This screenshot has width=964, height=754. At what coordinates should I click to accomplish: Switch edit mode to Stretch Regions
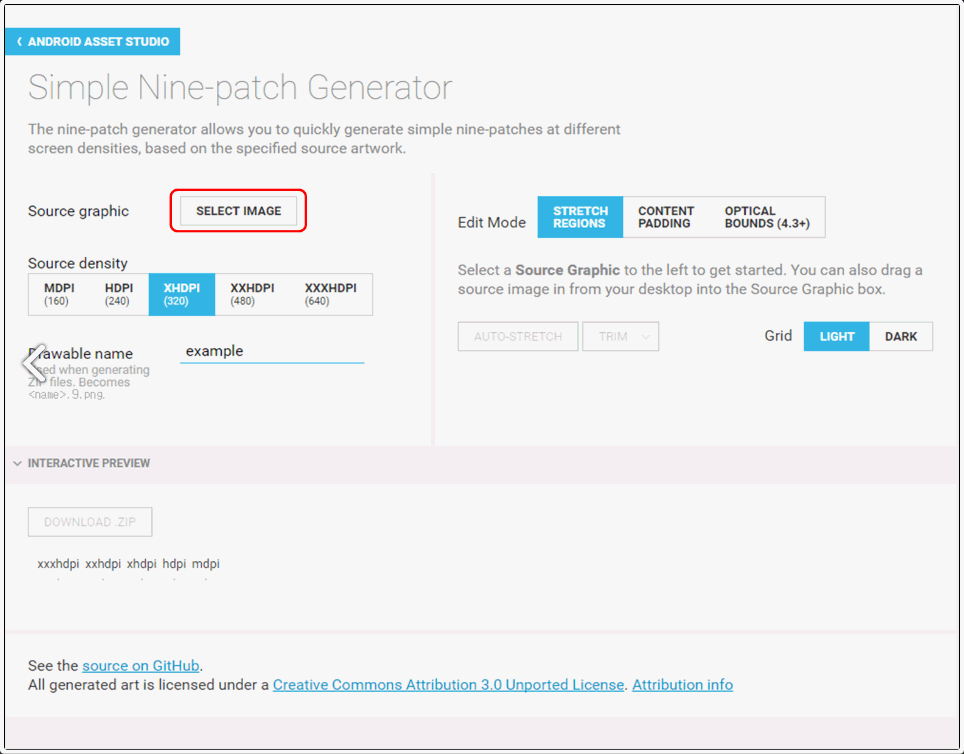[580, 217]
